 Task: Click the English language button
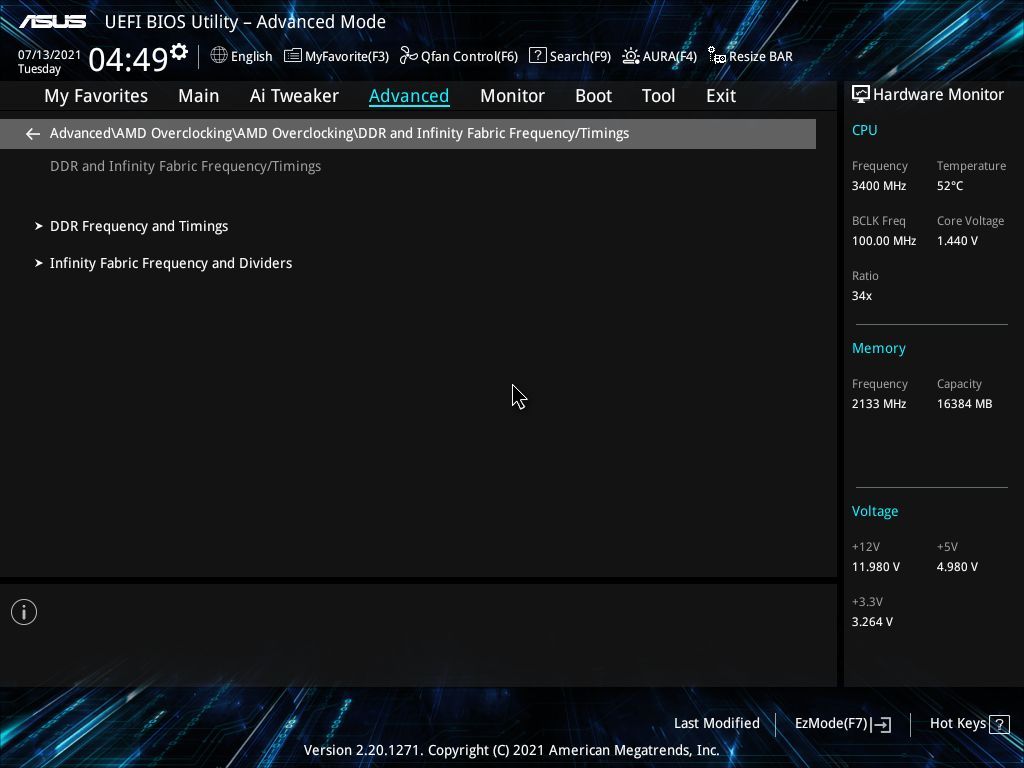(251, 56)
